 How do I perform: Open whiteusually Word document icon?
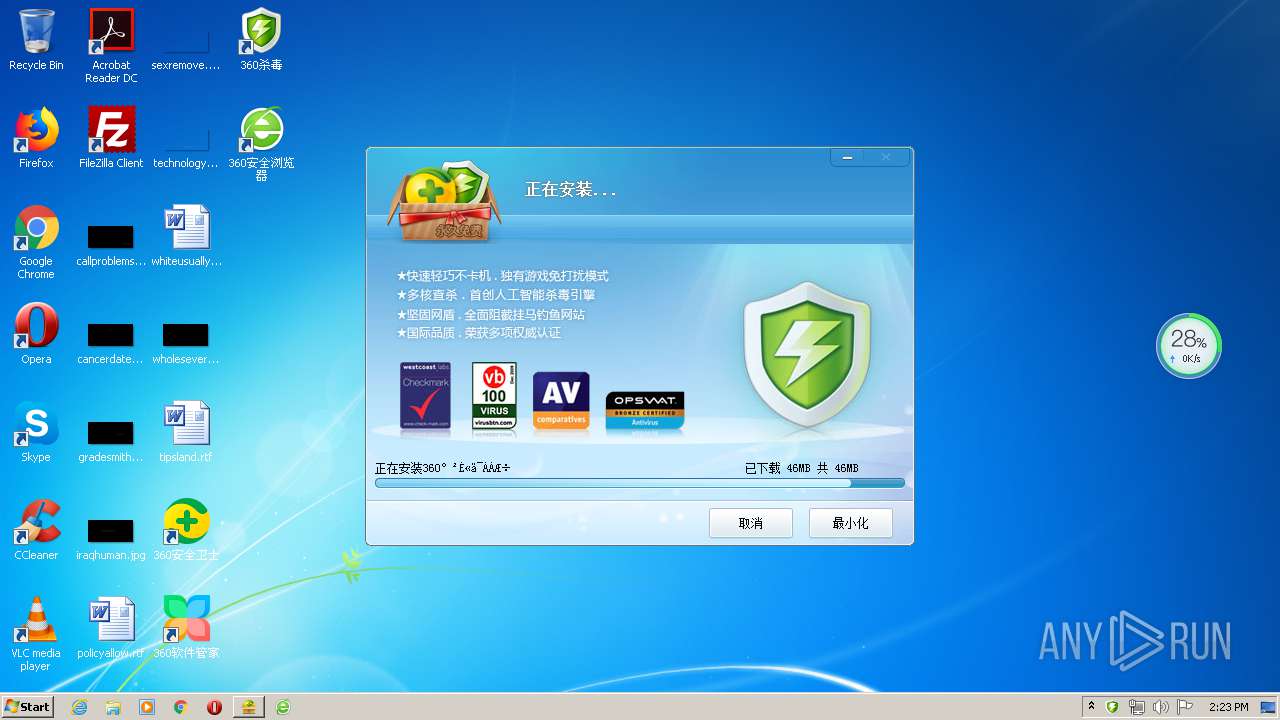[x=186, y=236]
